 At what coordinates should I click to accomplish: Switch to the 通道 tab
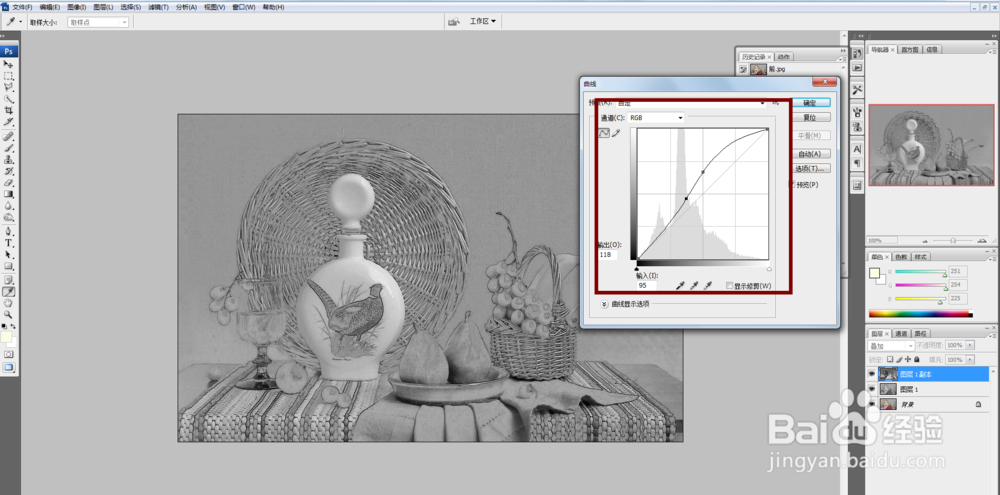tap(901, 334)
